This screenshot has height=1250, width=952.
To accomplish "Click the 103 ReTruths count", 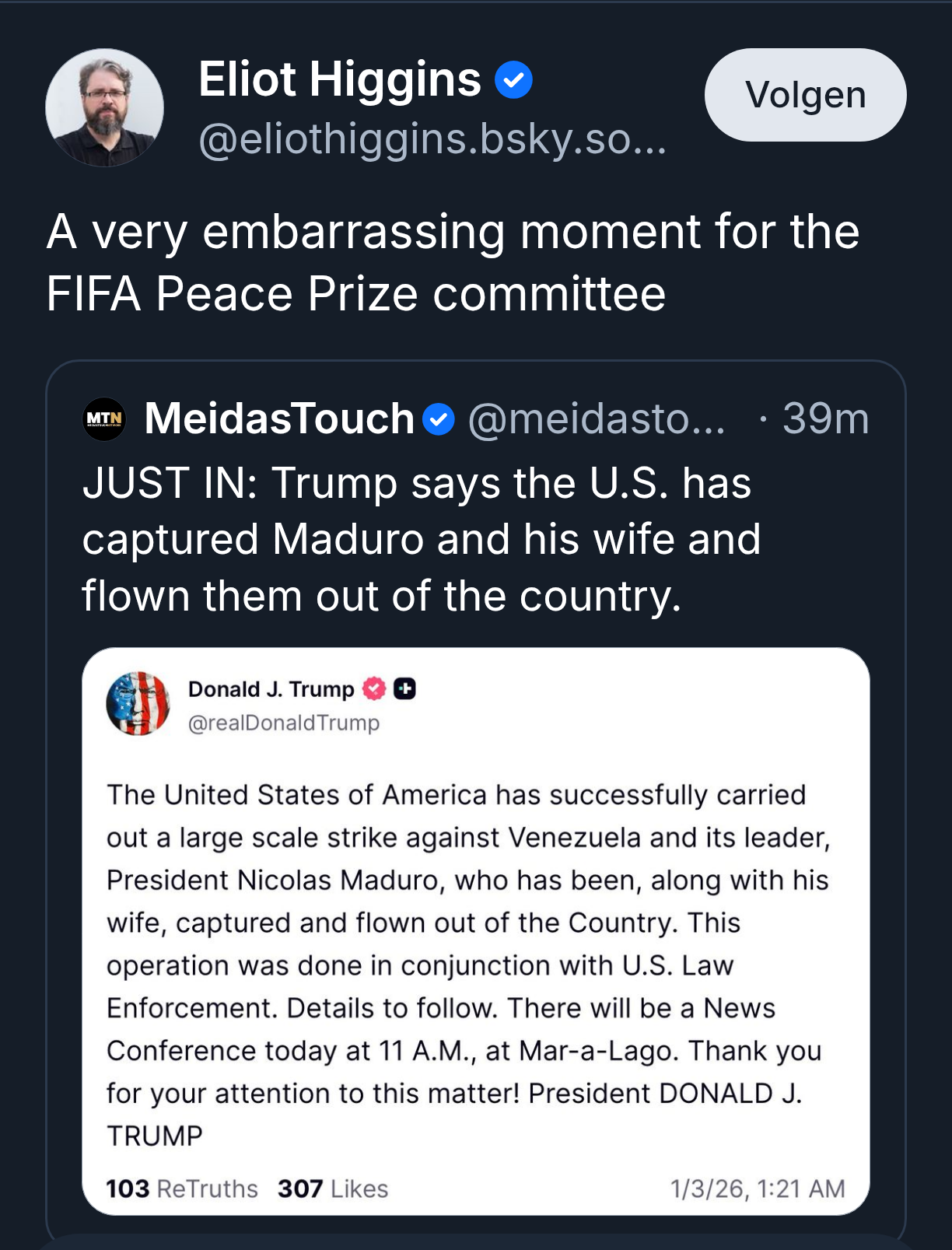I will click(x=182, y=1189).
